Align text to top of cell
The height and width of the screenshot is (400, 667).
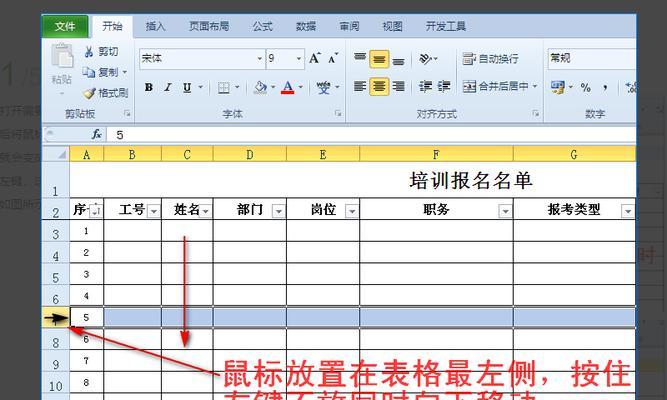(360, 58)
